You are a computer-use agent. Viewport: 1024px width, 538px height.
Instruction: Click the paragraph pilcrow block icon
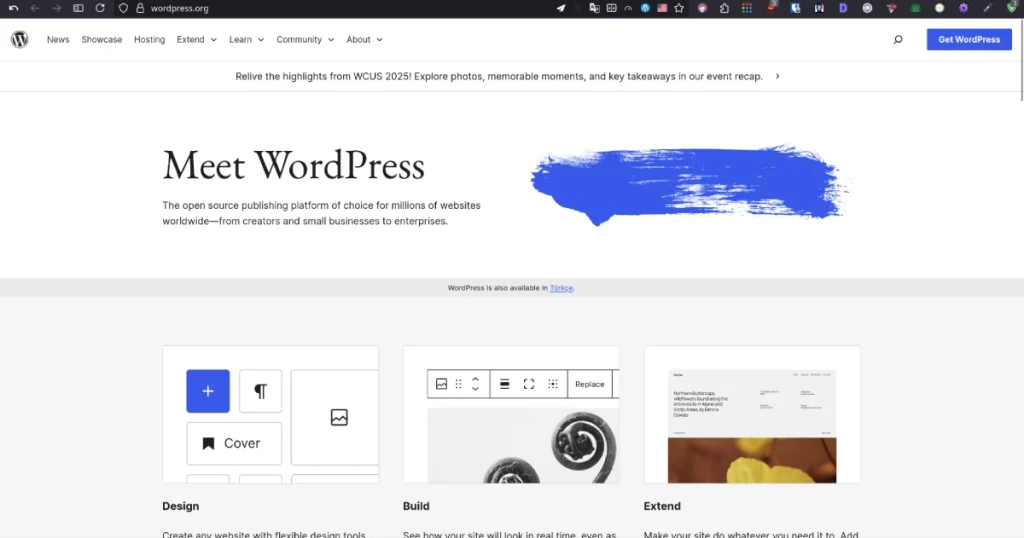click(261, 391)
